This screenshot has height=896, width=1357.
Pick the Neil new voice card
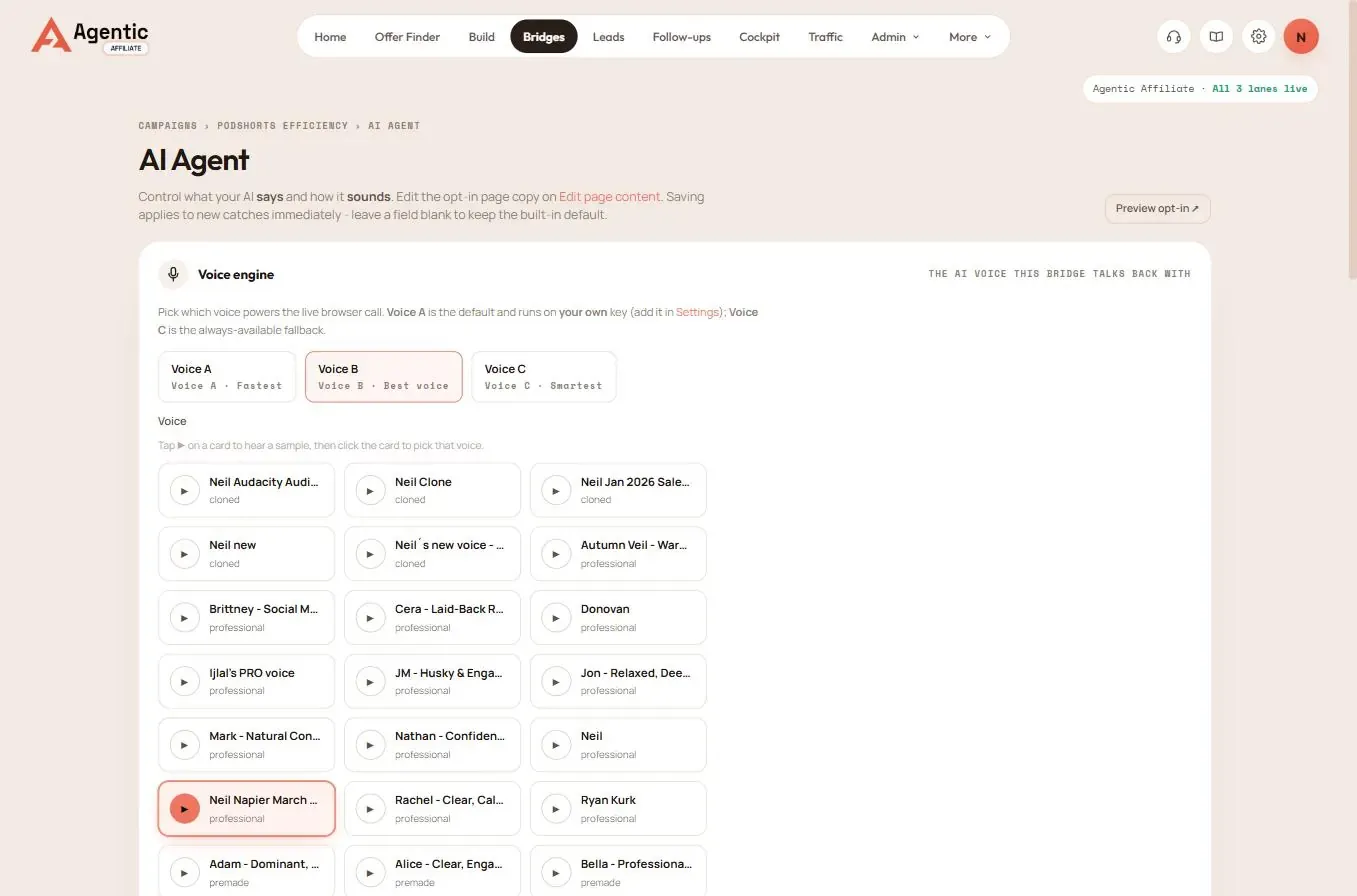[246, 554]
